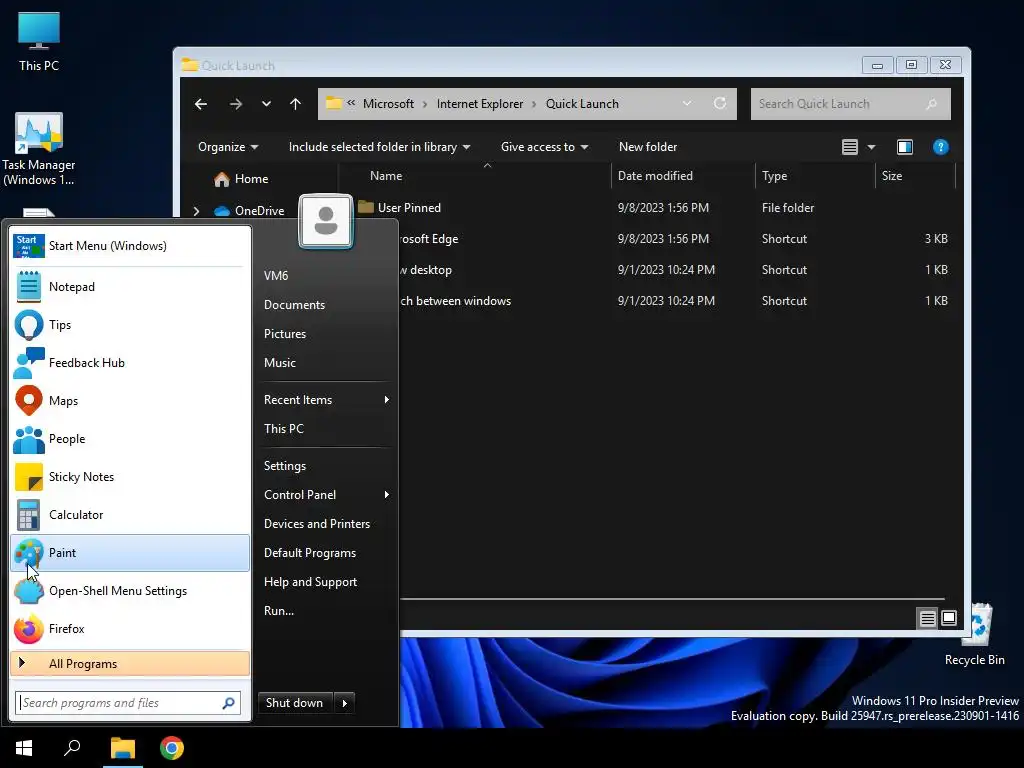Switch to large icons view in status bar
The image size is (1024, 768).
949,618
